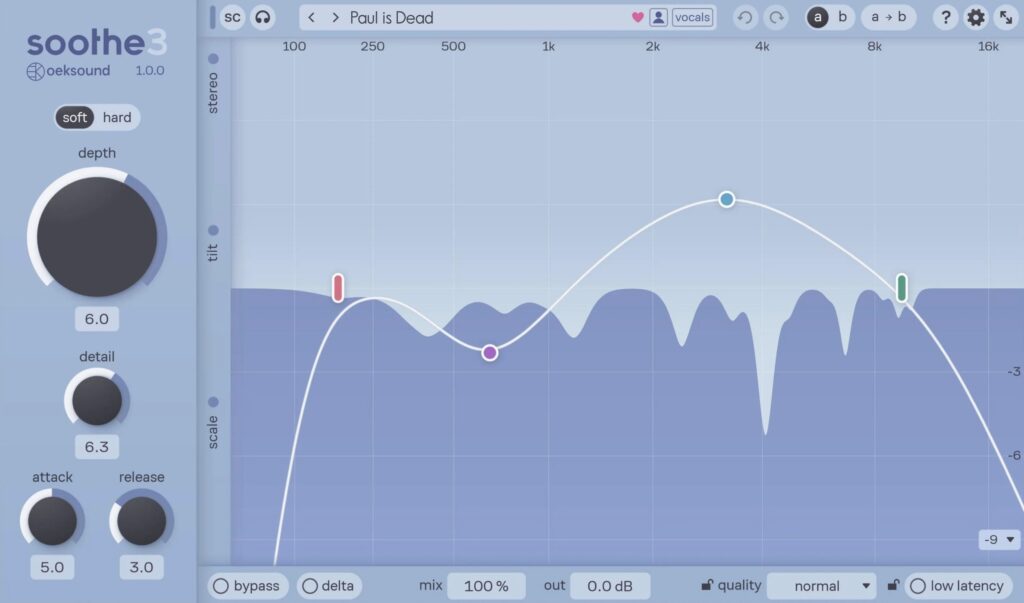Screen dimensions: 1024x603
Task: Switch to soft mode
Action: point(74,118)
